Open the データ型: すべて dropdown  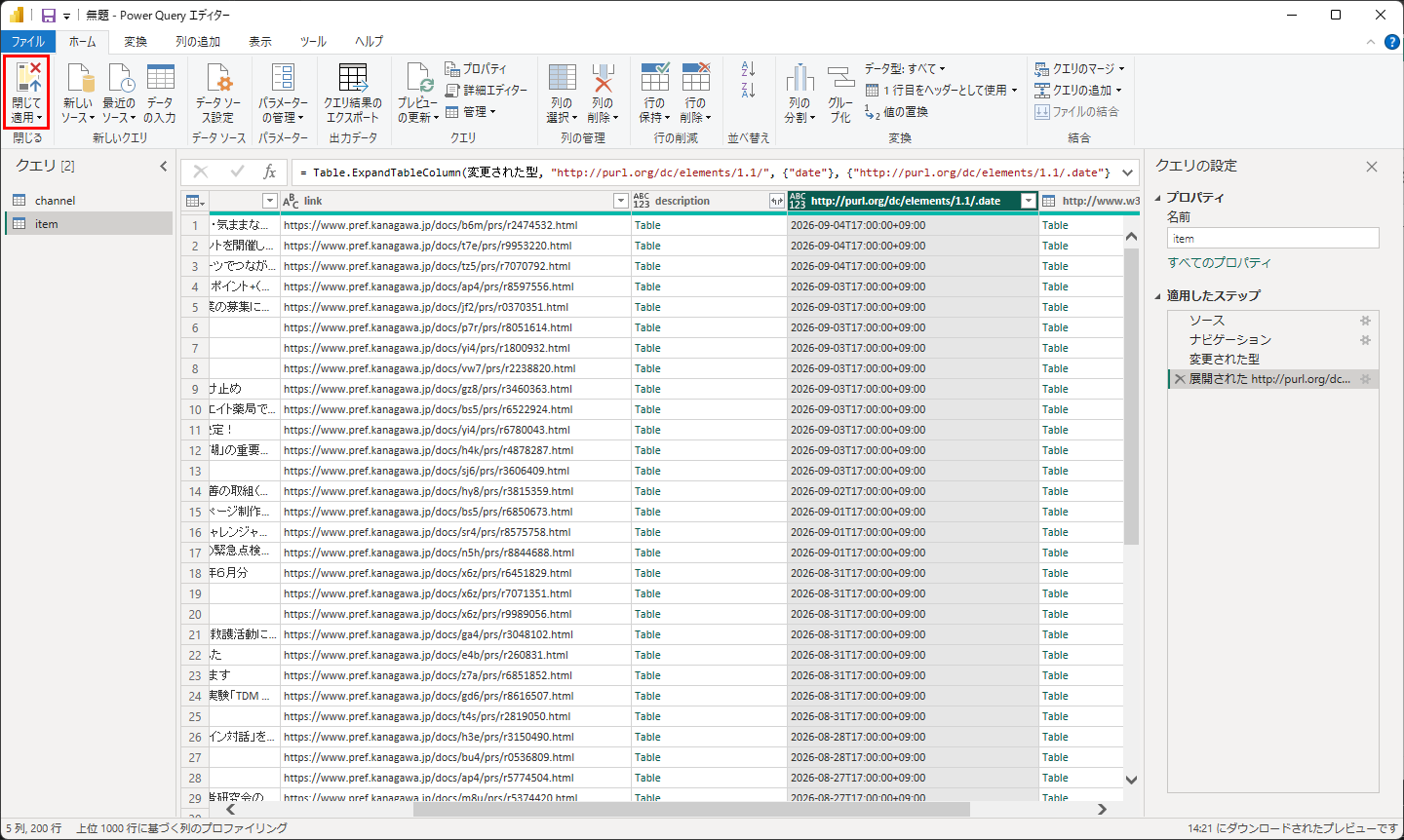905,69
